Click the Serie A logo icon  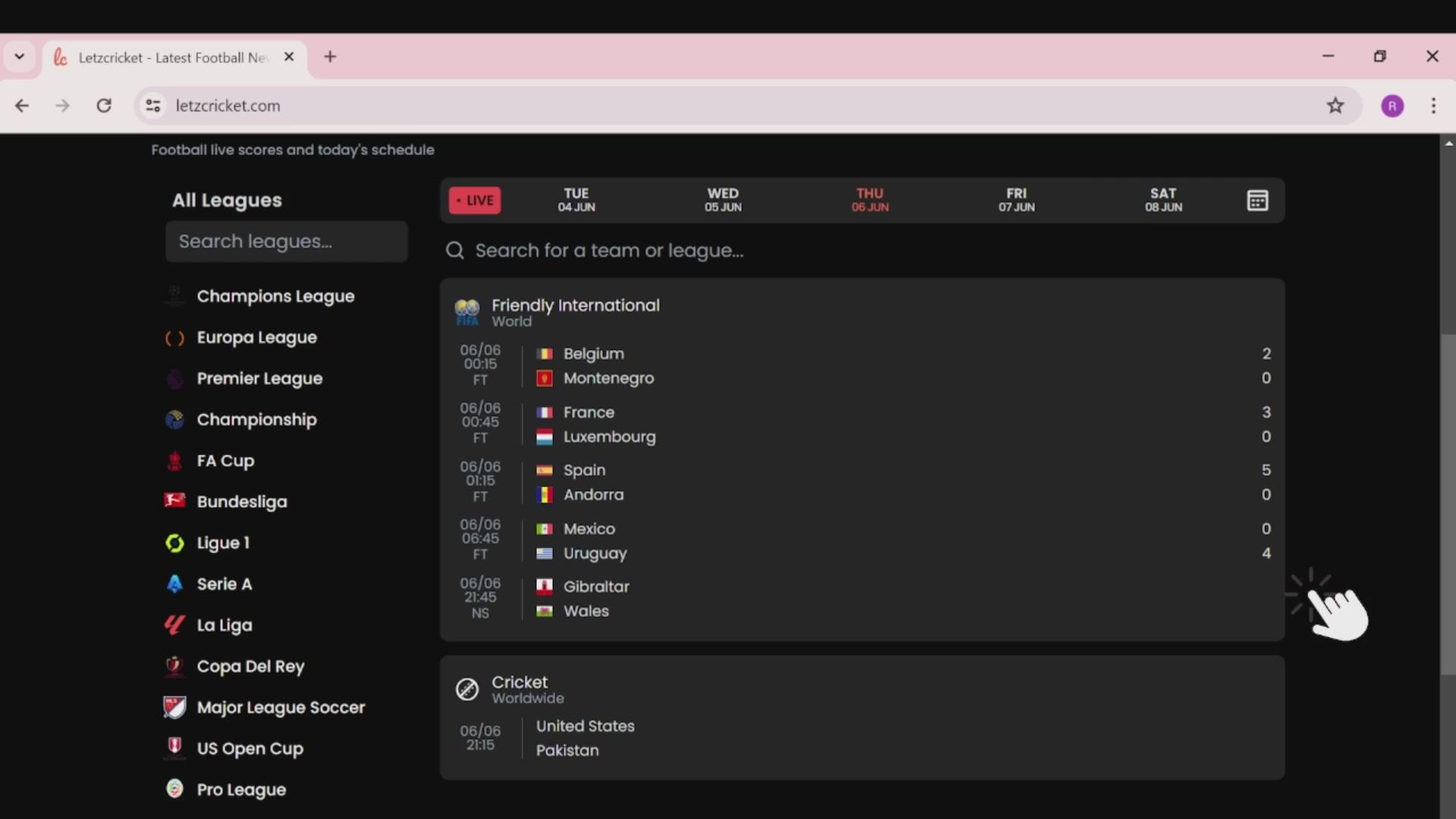[x=174, y=584]
